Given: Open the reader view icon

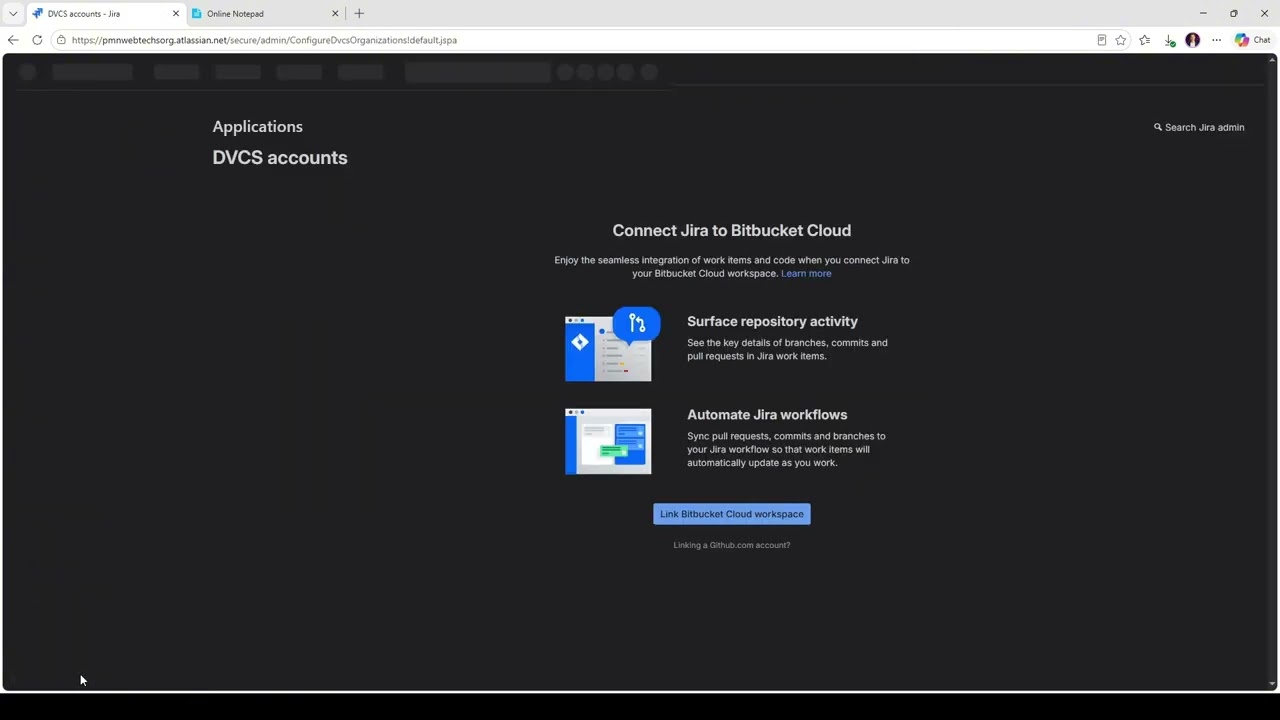Looking at the screenshot, I should pyautogui.click(x=1101, y=40).
